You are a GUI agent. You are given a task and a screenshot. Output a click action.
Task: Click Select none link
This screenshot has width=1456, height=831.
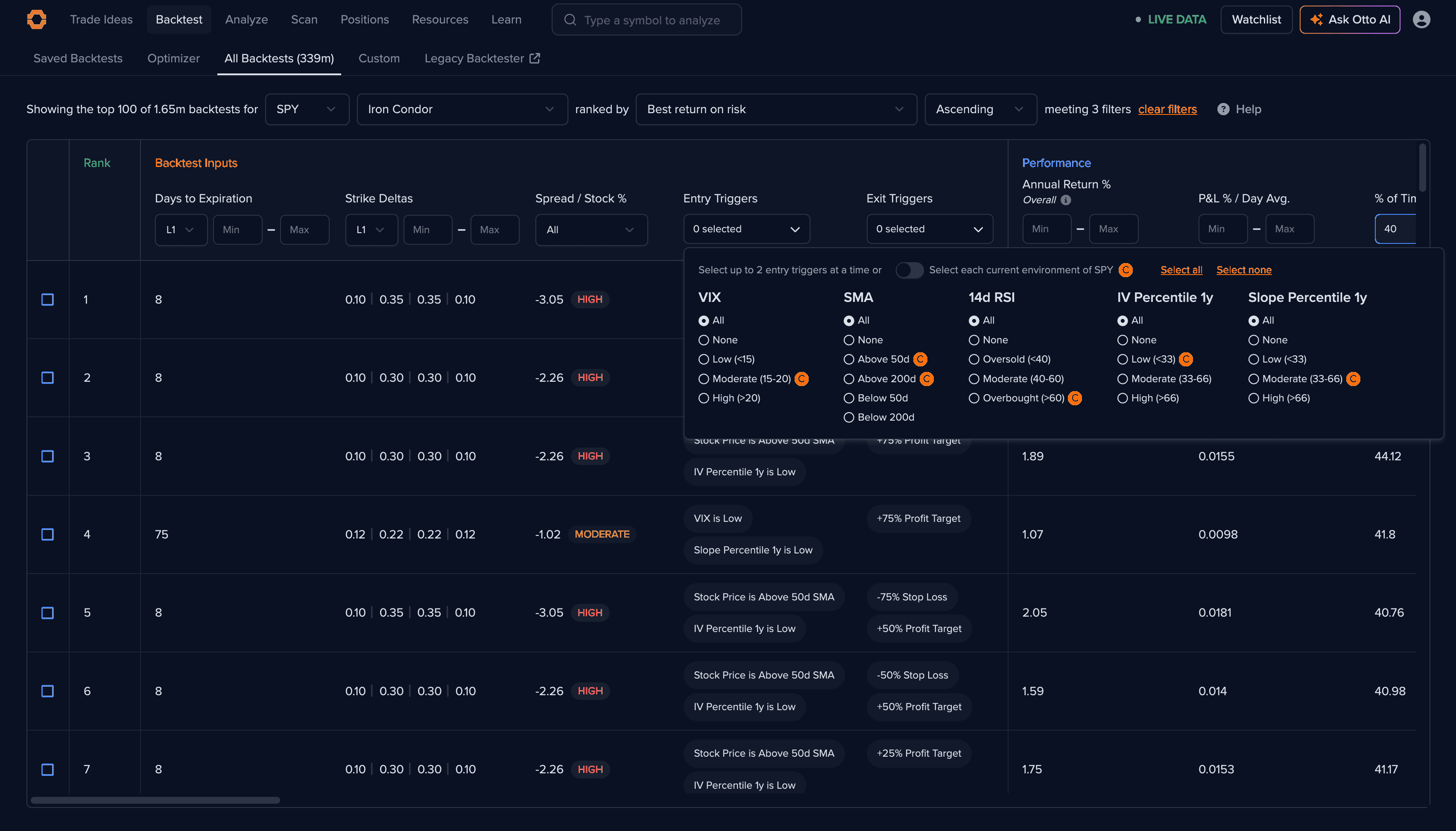click(1244, 270)
